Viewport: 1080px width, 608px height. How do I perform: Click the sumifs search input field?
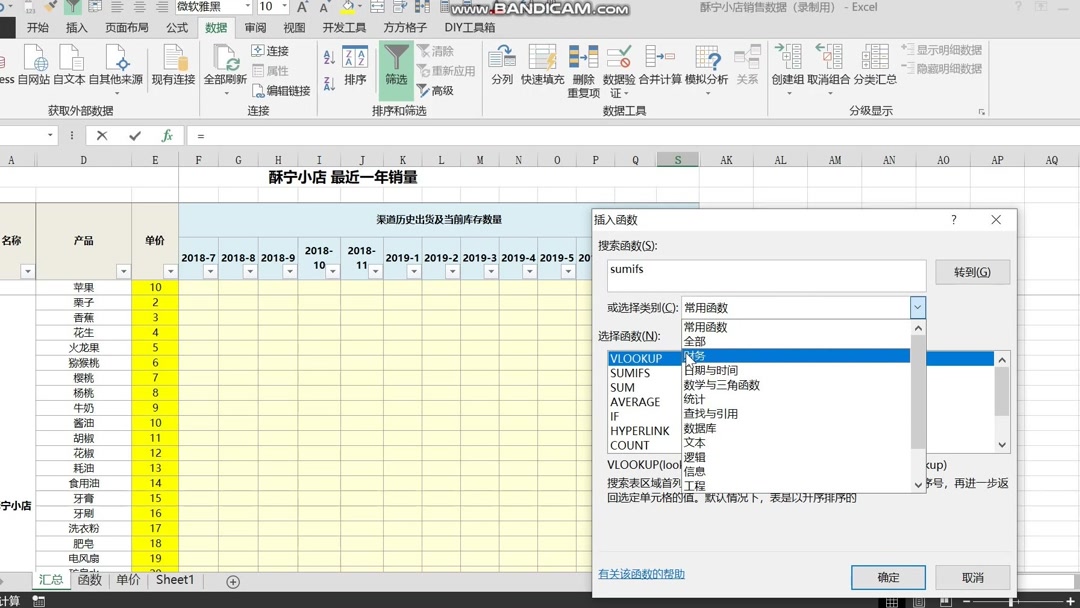[765, 275]
